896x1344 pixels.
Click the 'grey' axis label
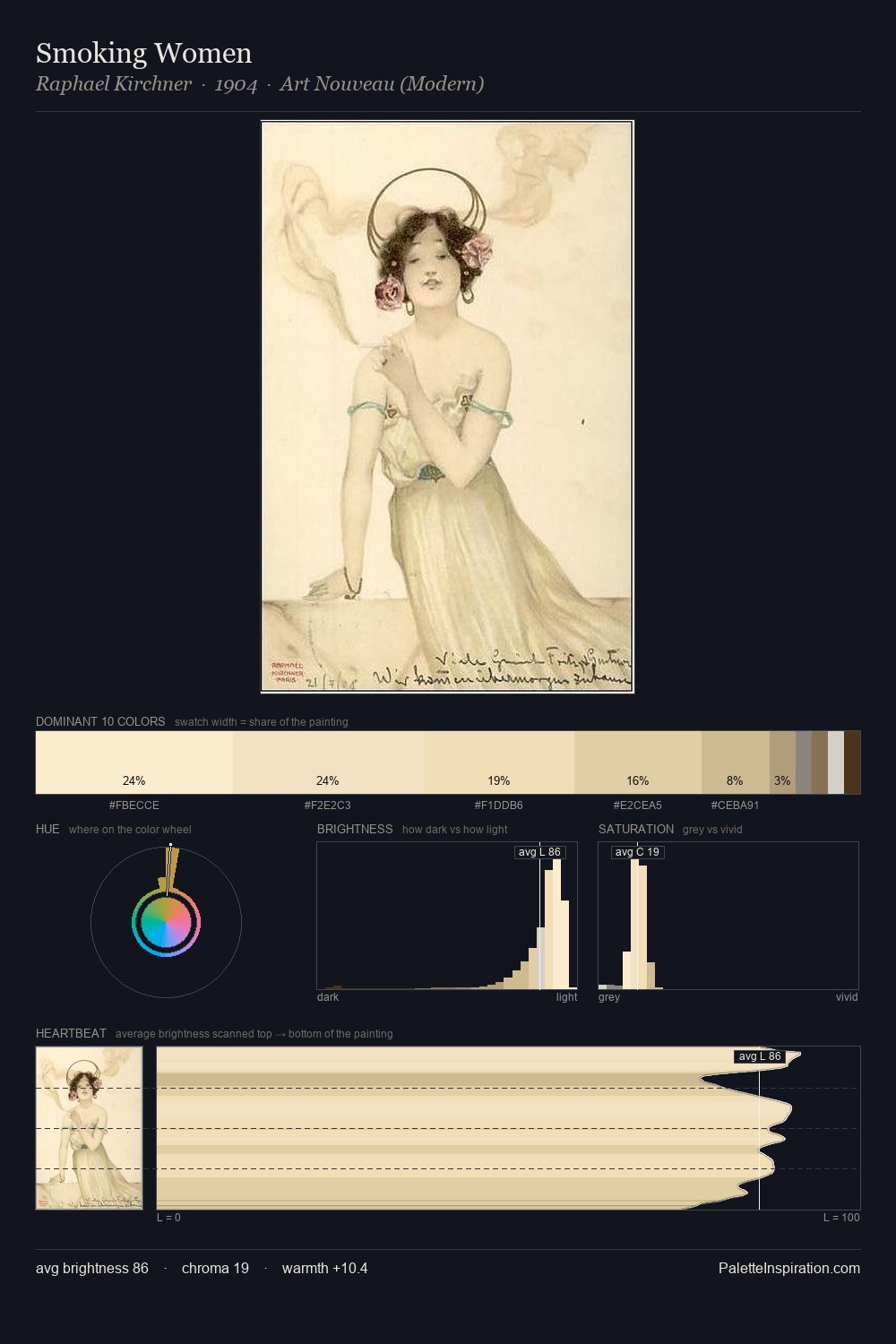(609, 997)
